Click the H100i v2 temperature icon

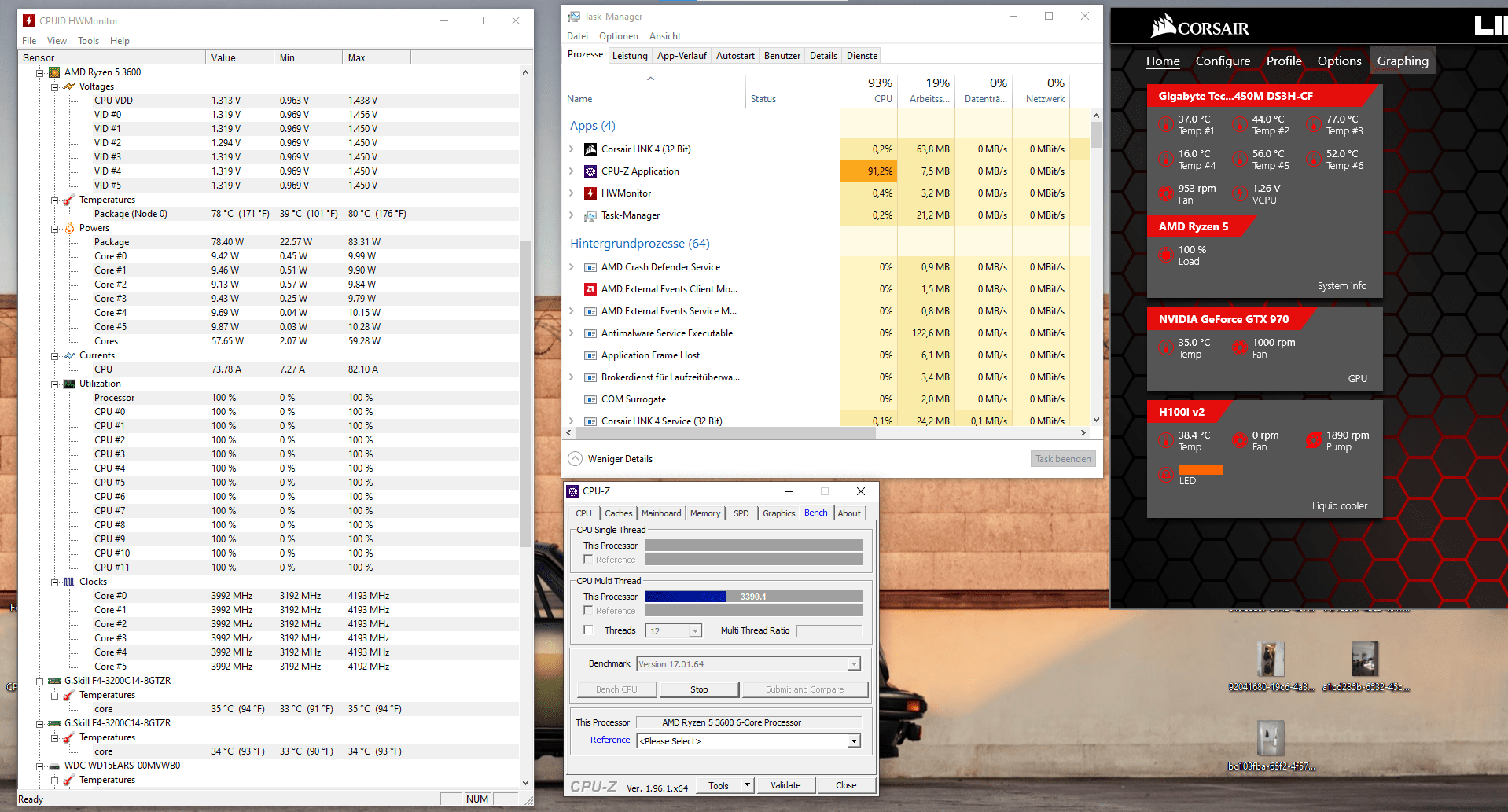(1166, 440)
